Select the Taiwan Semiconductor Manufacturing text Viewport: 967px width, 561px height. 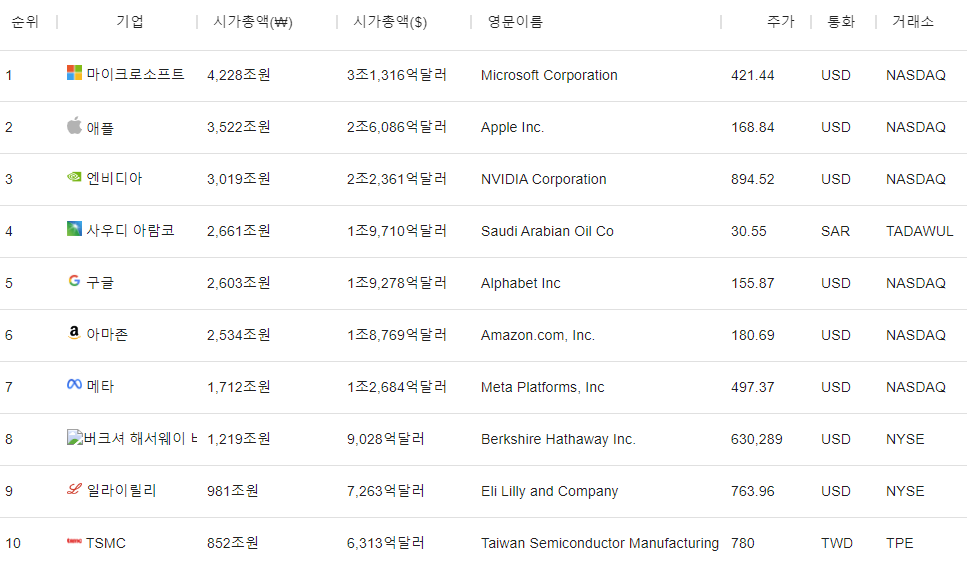(599, 543)
